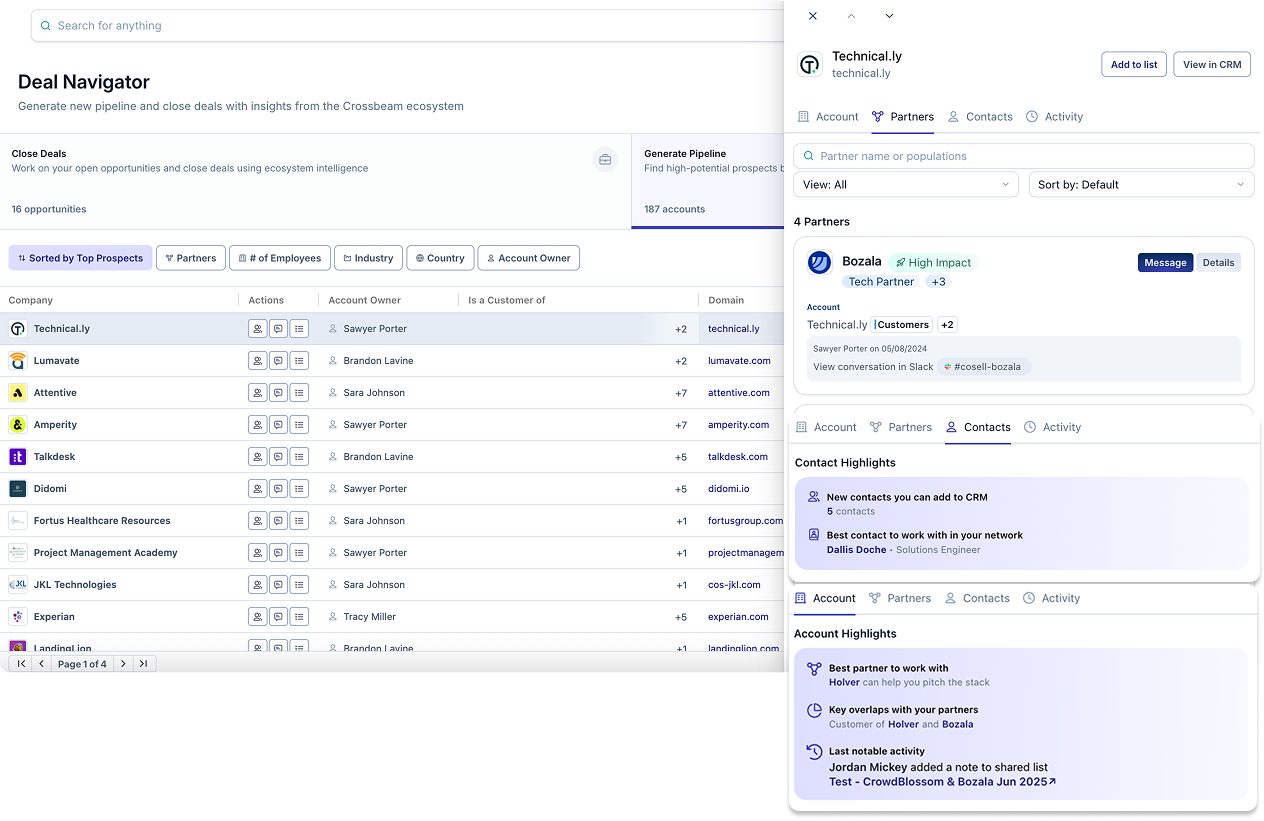Select Generate Pipeline tab
The width and height of the screenshot is (1264, 821).
[708, 181]
